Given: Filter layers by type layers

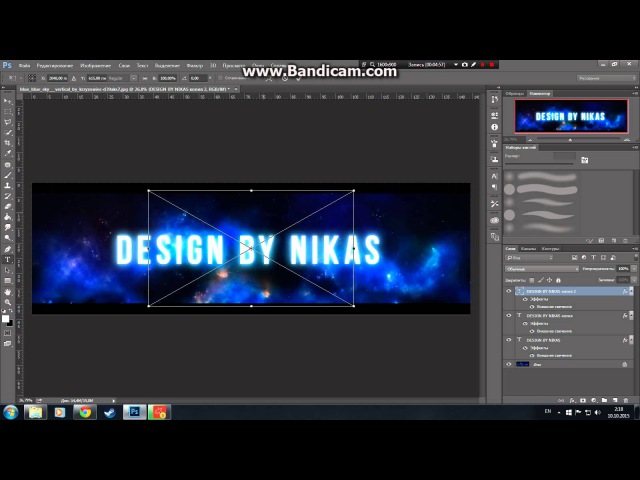Looking at the screenshot, I should point(593,258).
